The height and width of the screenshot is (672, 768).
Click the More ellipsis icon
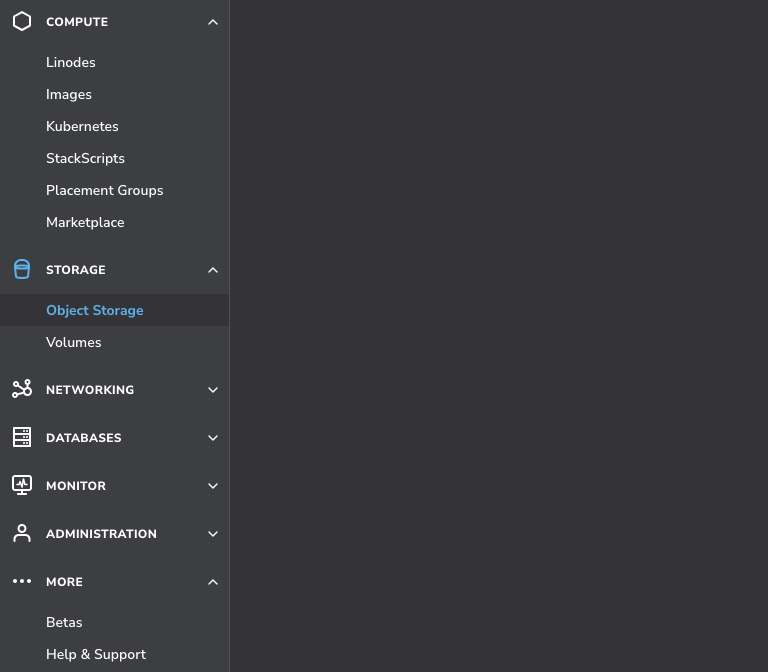point(22,582)
